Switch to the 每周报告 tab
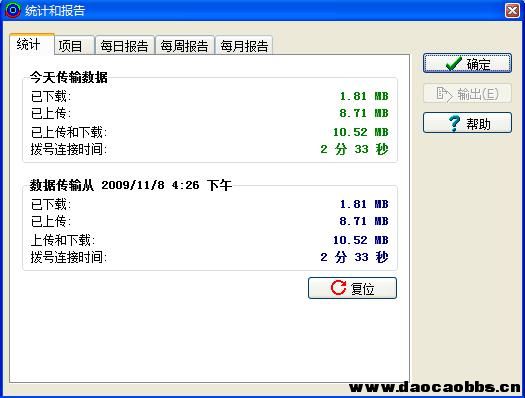Viewport: 525px width, 398px height. 184,45
